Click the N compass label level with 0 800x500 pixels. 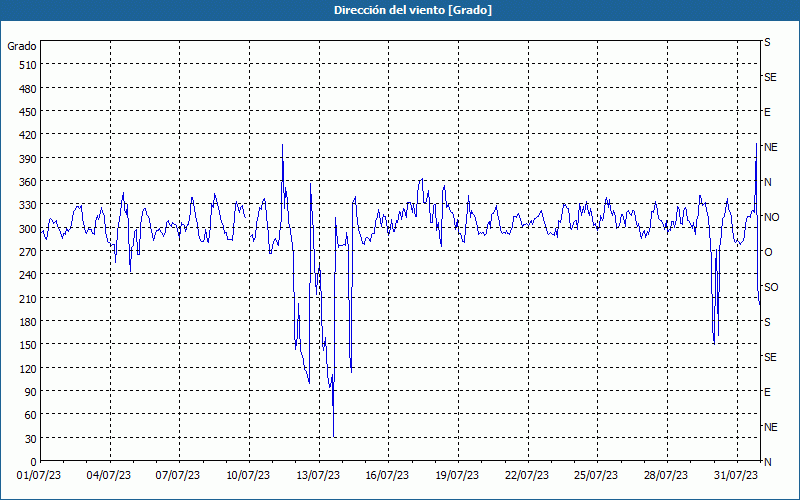(x=767, y=462)
